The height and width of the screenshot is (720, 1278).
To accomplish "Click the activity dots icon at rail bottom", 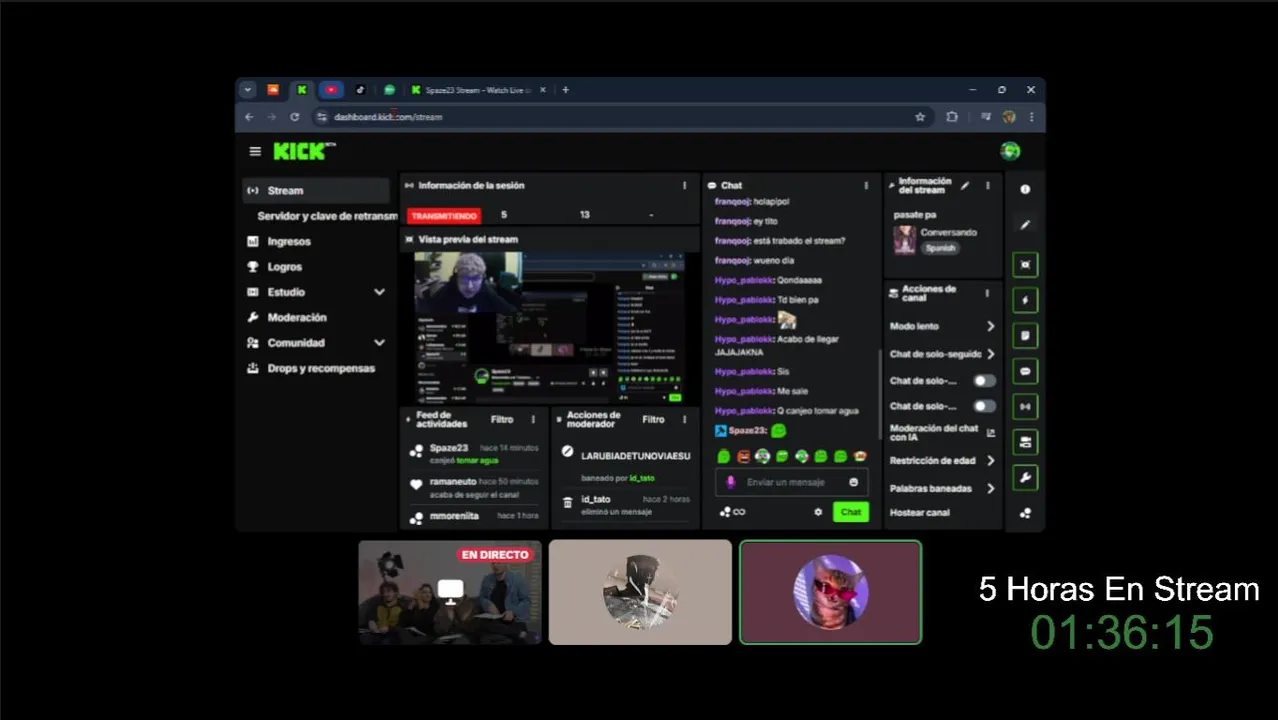I will click(1025, 513).
